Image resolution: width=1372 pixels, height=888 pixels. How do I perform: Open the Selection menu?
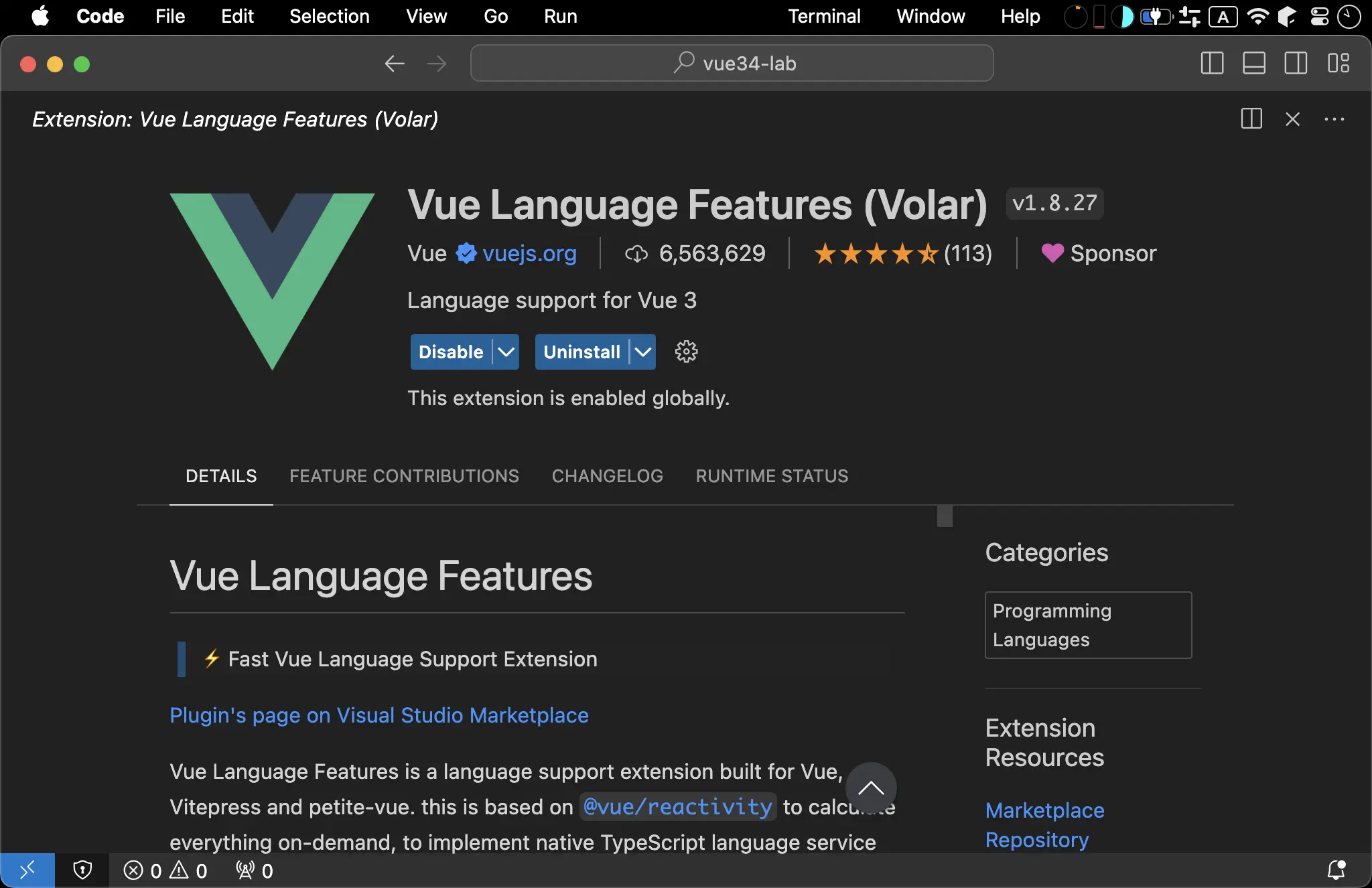click(x=329, y=16)
